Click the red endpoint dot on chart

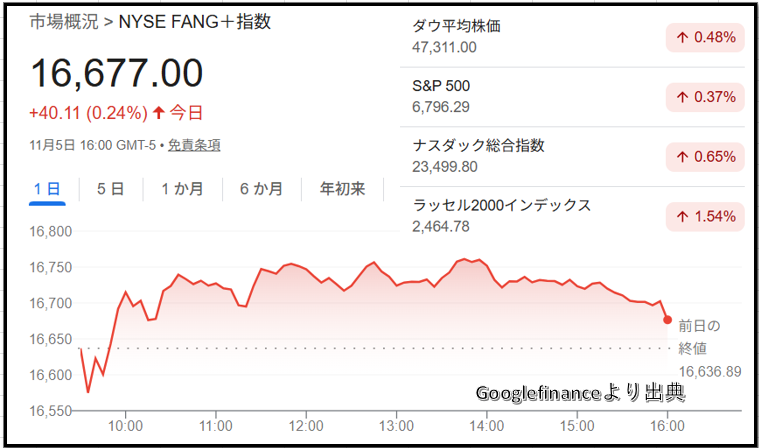click(667, 319)
